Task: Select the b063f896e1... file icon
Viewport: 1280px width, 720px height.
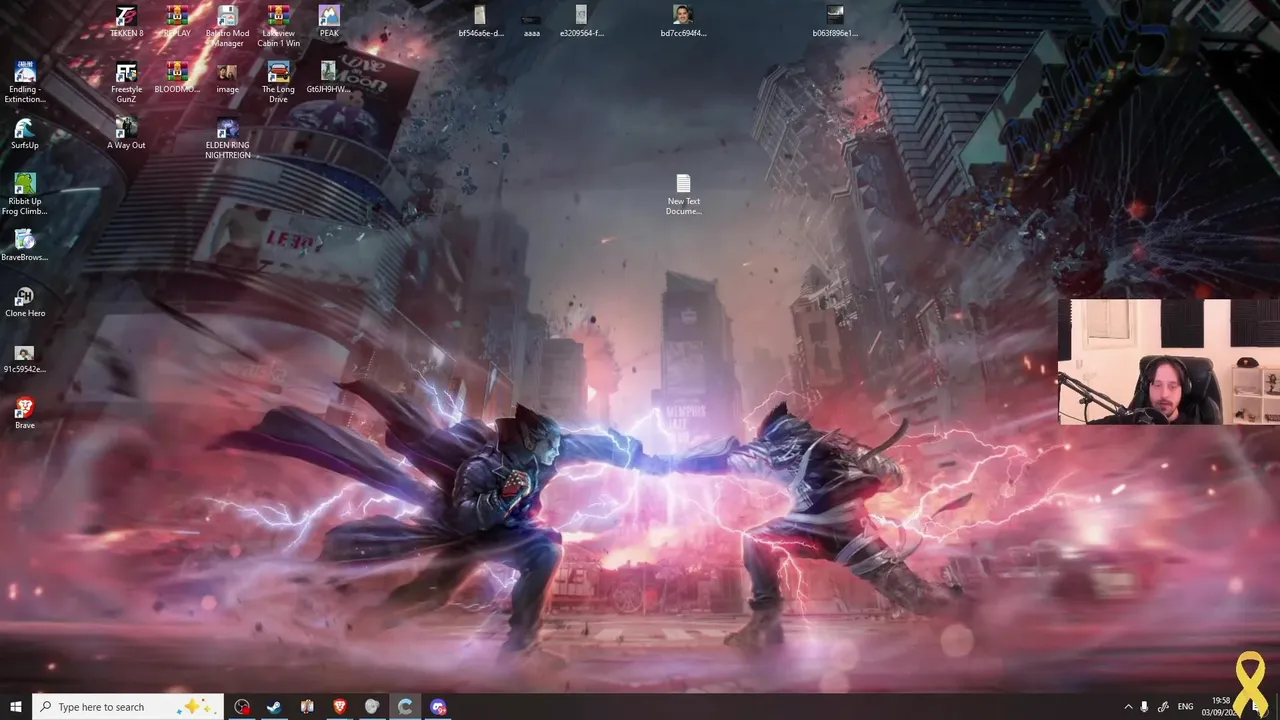Action: pos(835,21)
